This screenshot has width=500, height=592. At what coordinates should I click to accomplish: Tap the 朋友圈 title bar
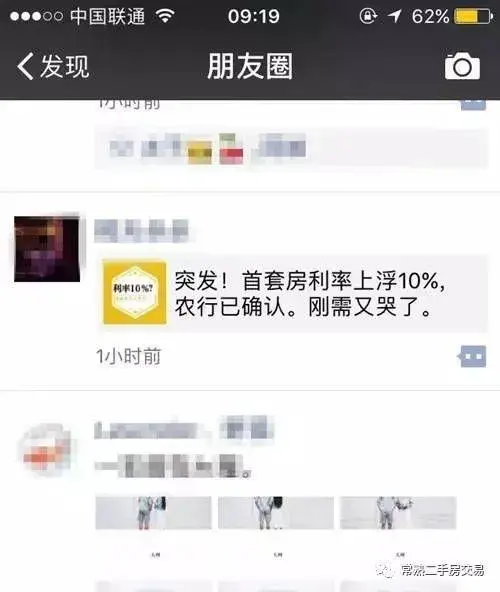[x=250, y=66]
